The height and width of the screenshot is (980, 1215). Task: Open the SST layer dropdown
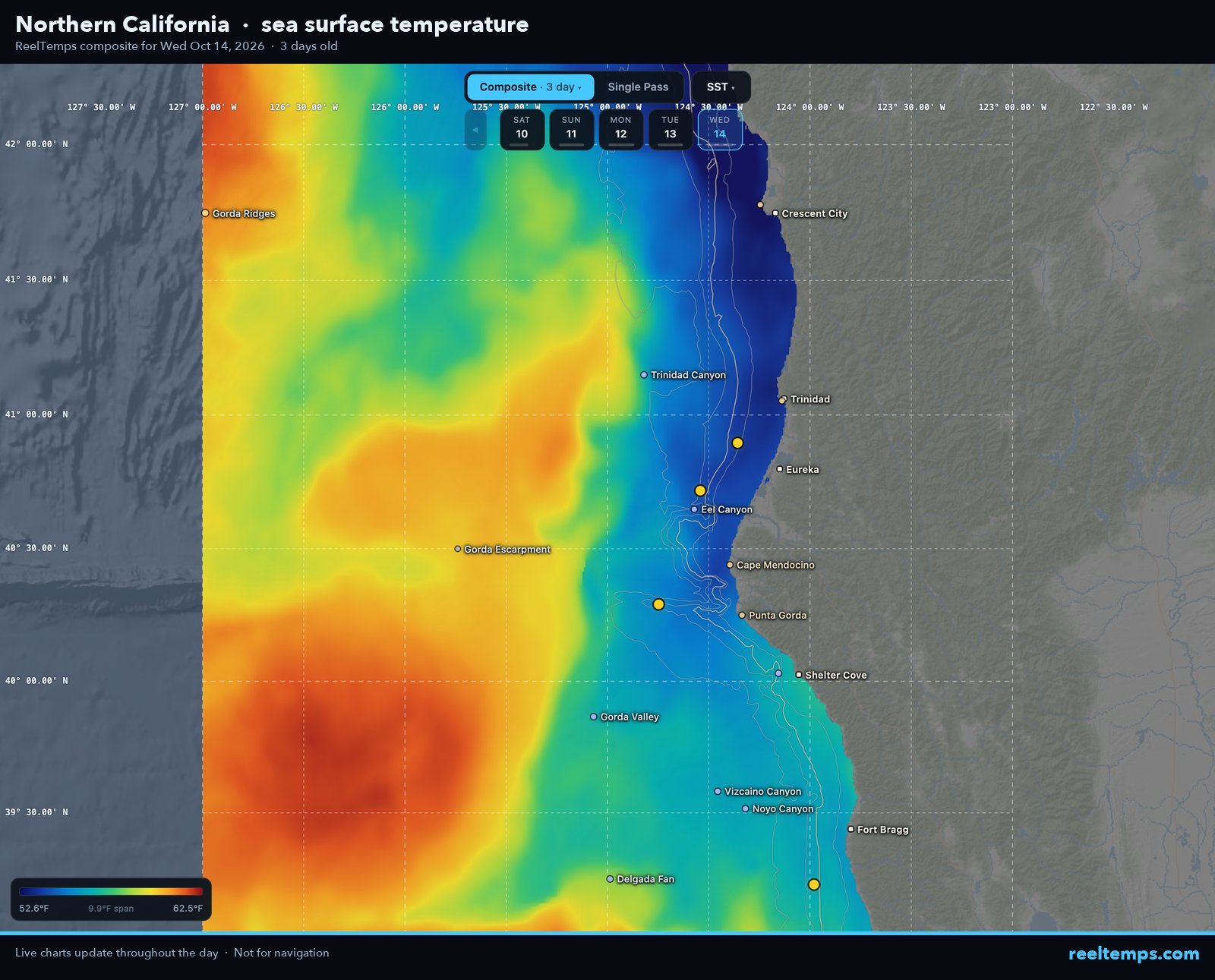click(721, 87)
